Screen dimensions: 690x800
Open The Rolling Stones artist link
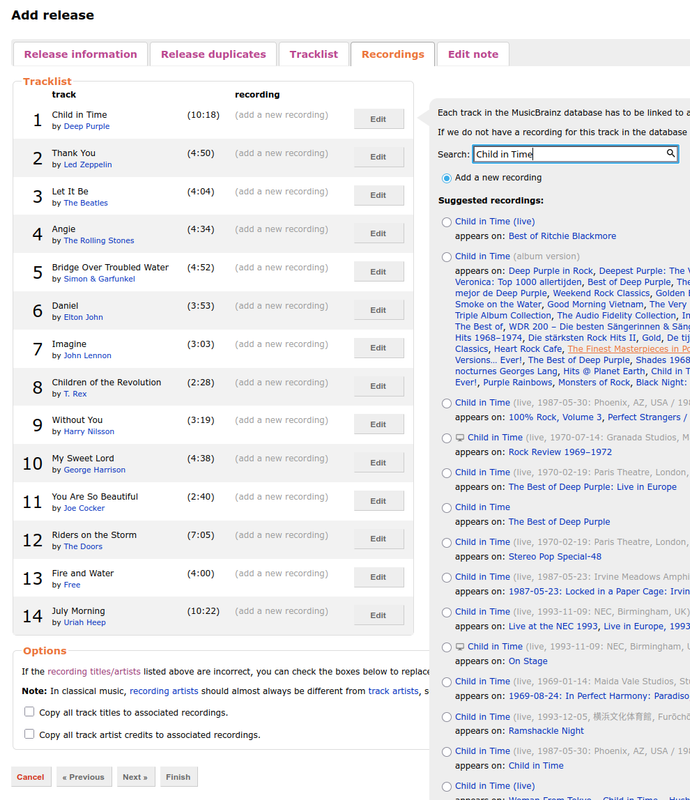click(99, 240)
